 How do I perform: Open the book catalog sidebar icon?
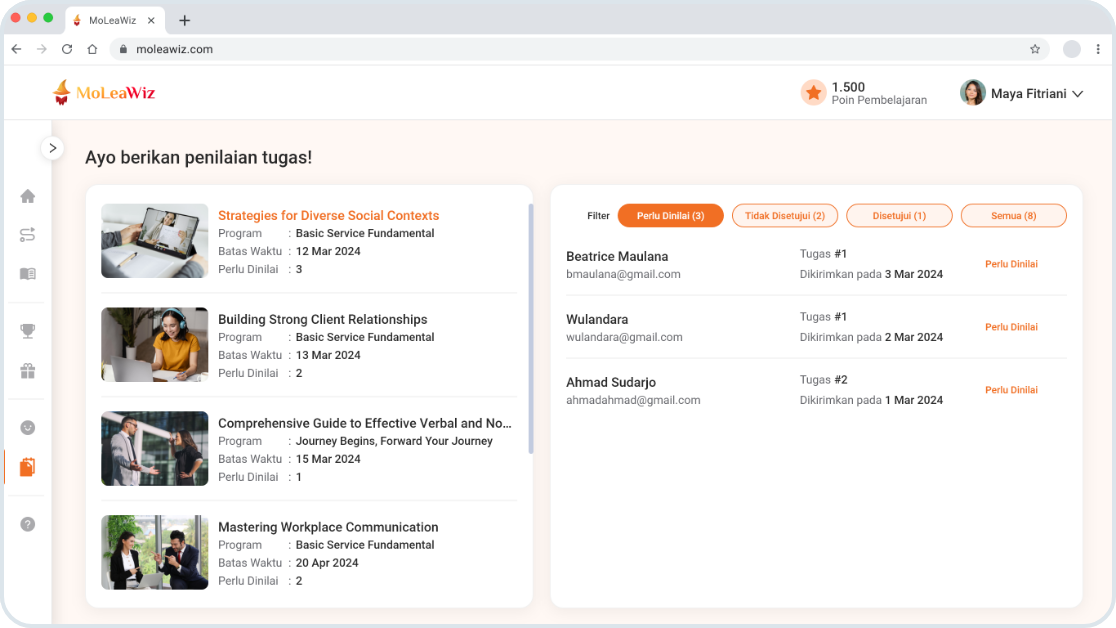click(28, 274)
